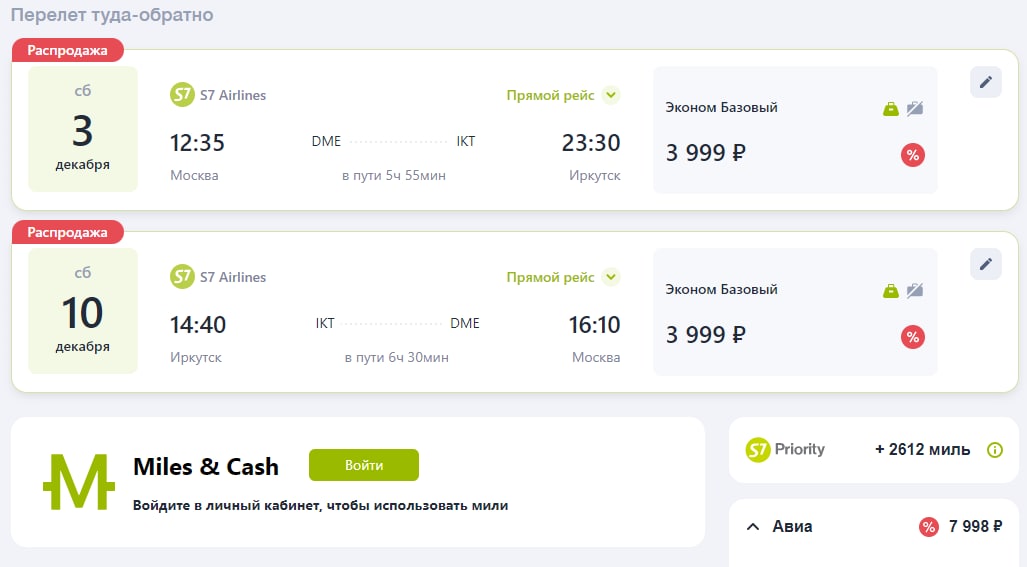This screenshot has width=1027, height=567.
Task: Click the S7 Priority logo
Action: click(x=786, y=450)
